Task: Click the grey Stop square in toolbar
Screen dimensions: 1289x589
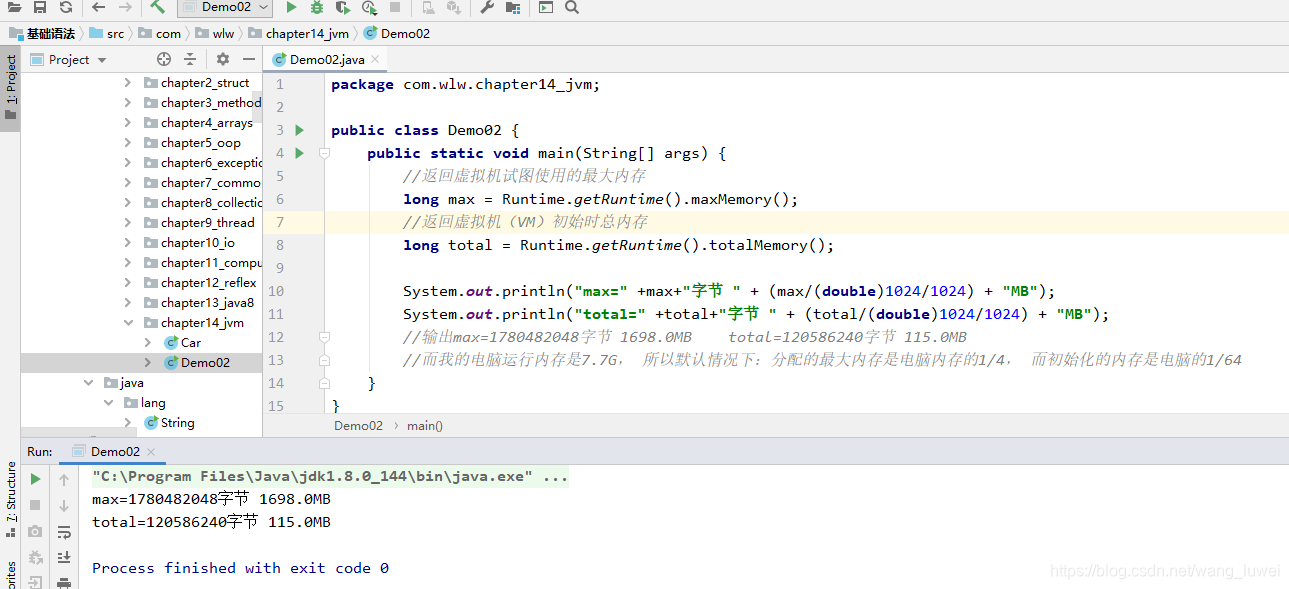Action: (395, 7)
